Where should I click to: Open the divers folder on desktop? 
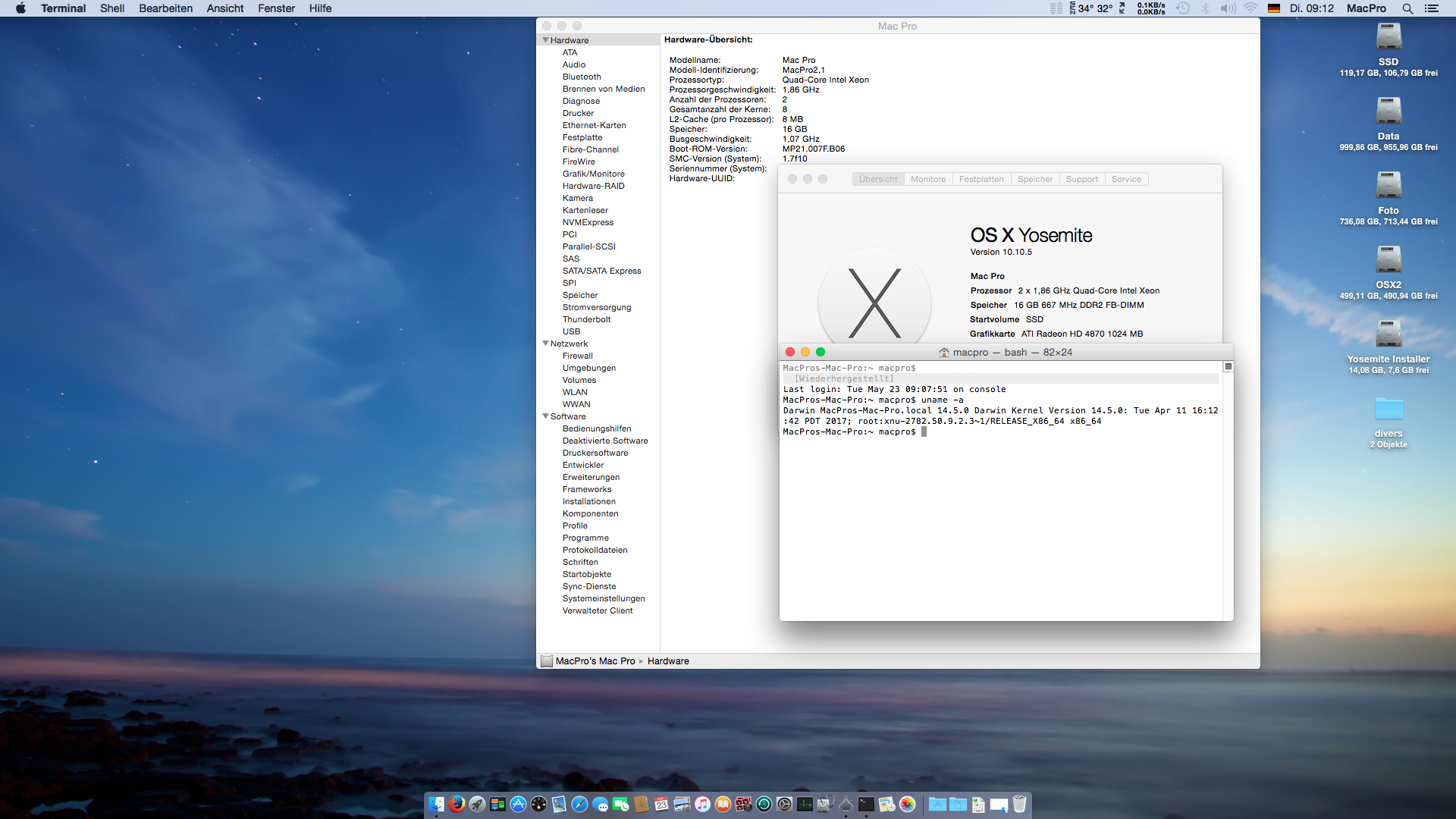coord(1389,409)
